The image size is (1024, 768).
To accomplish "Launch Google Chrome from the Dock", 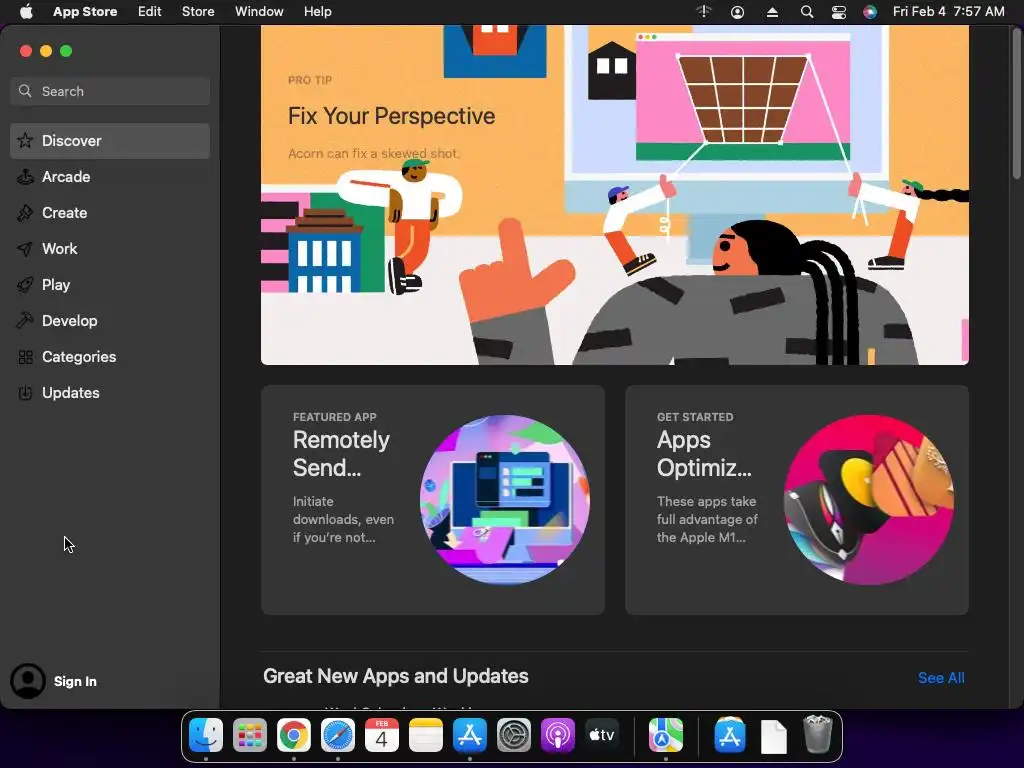I will [294, 735].
